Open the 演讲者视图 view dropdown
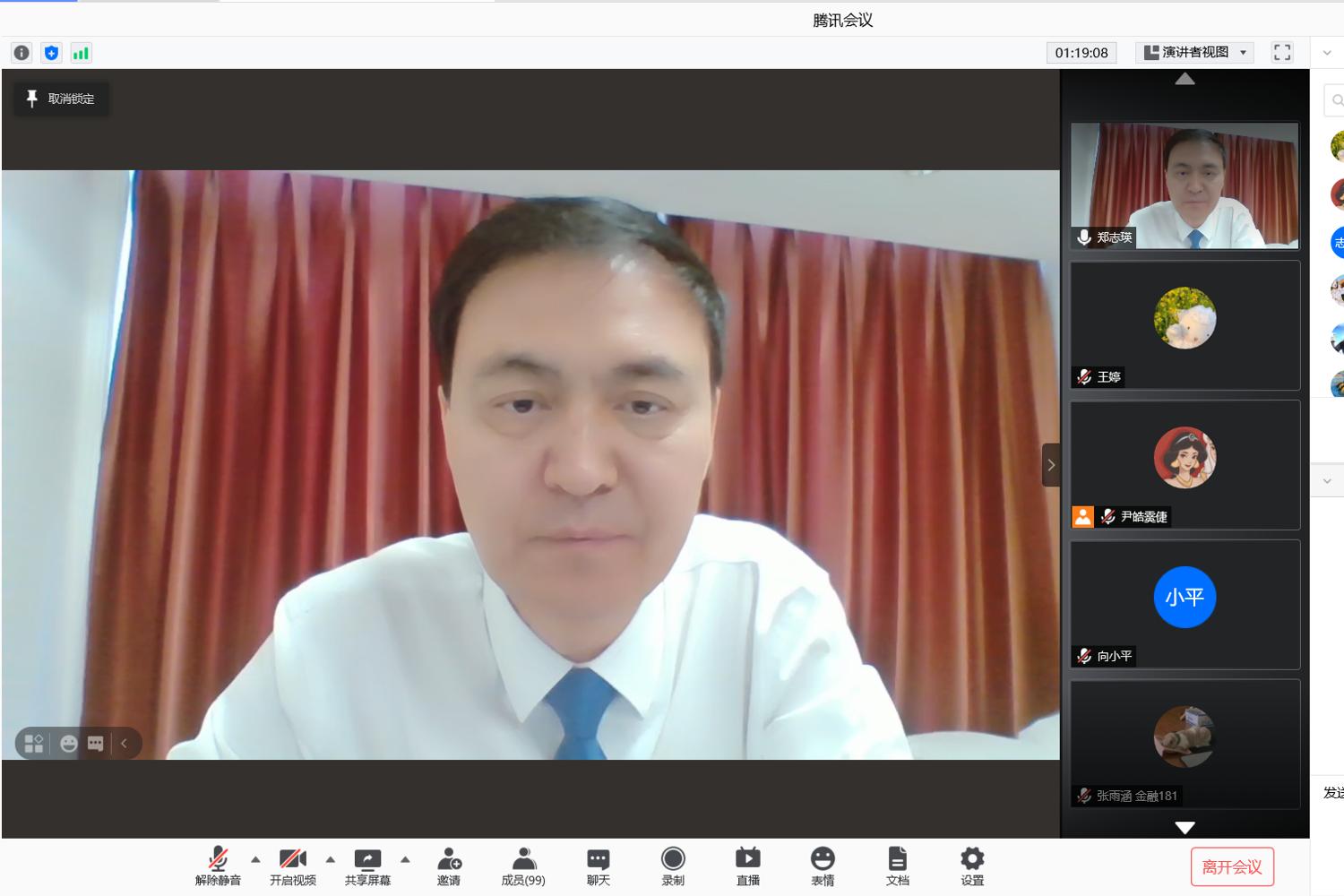This screenshot has height=896, width=1344. (1194, 52)
